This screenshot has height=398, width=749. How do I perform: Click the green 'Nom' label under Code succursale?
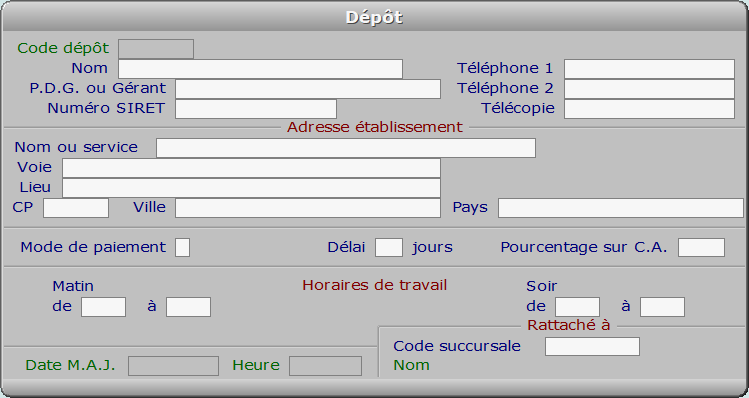[411, 365]
